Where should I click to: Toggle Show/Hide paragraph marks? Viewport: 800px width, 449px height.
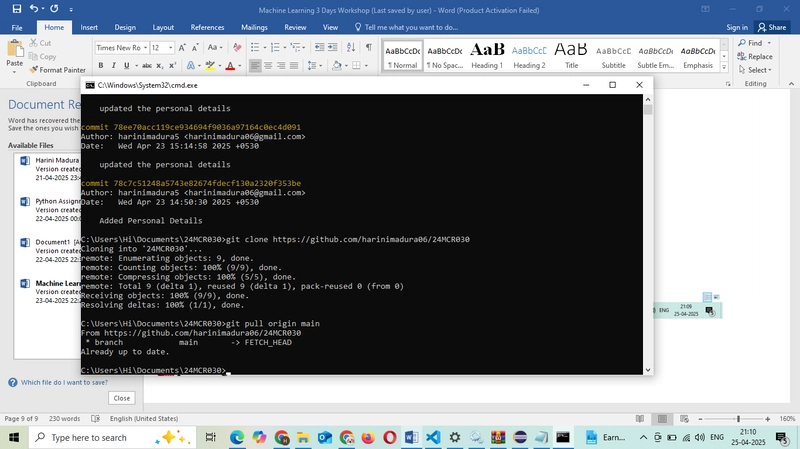pos(368,47)
